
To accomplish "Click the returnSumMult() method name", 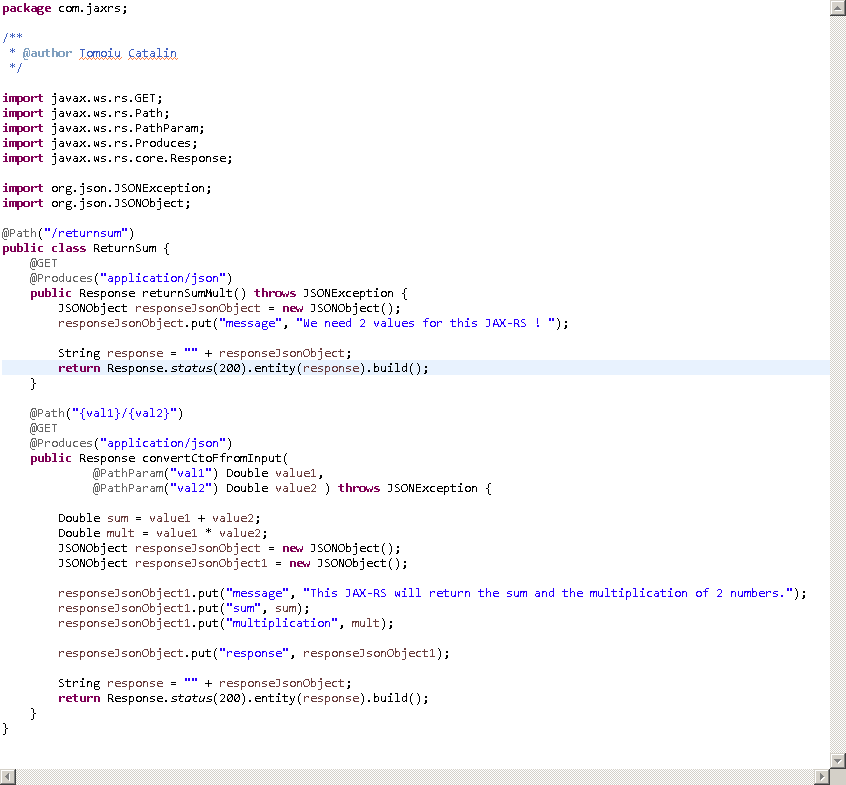I will tap(194, 293).
